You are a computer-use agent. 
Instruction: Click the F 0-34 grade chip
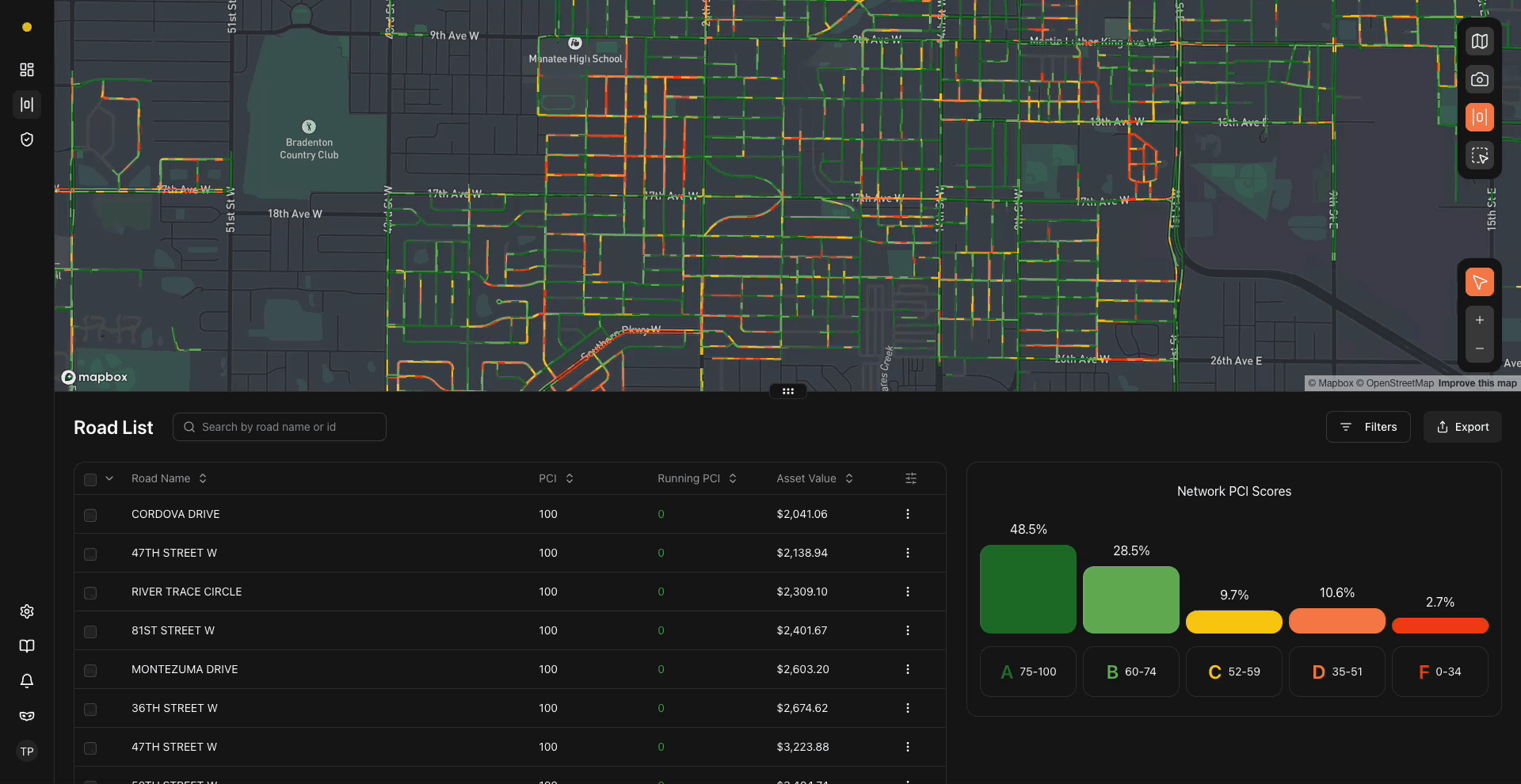coord(1439,671)
